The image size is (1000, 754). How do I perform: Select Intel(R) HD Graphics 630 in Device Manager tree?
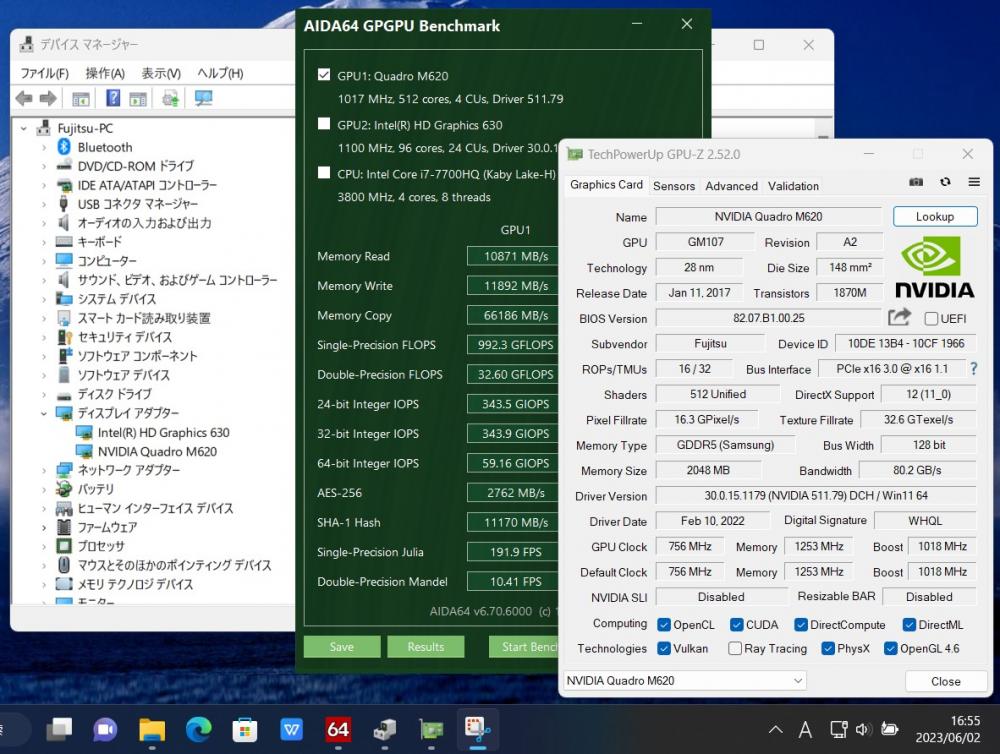[163, 432]
